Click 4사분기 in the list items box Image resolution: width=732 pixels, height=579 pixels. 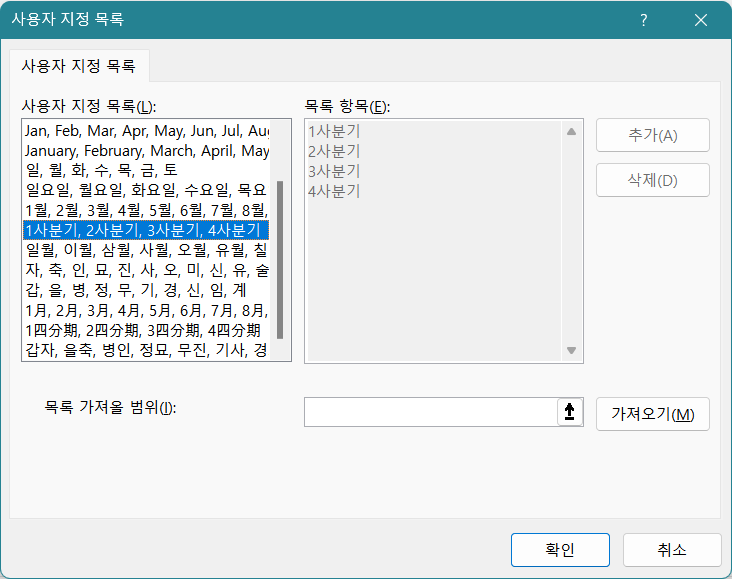(334, 191)
